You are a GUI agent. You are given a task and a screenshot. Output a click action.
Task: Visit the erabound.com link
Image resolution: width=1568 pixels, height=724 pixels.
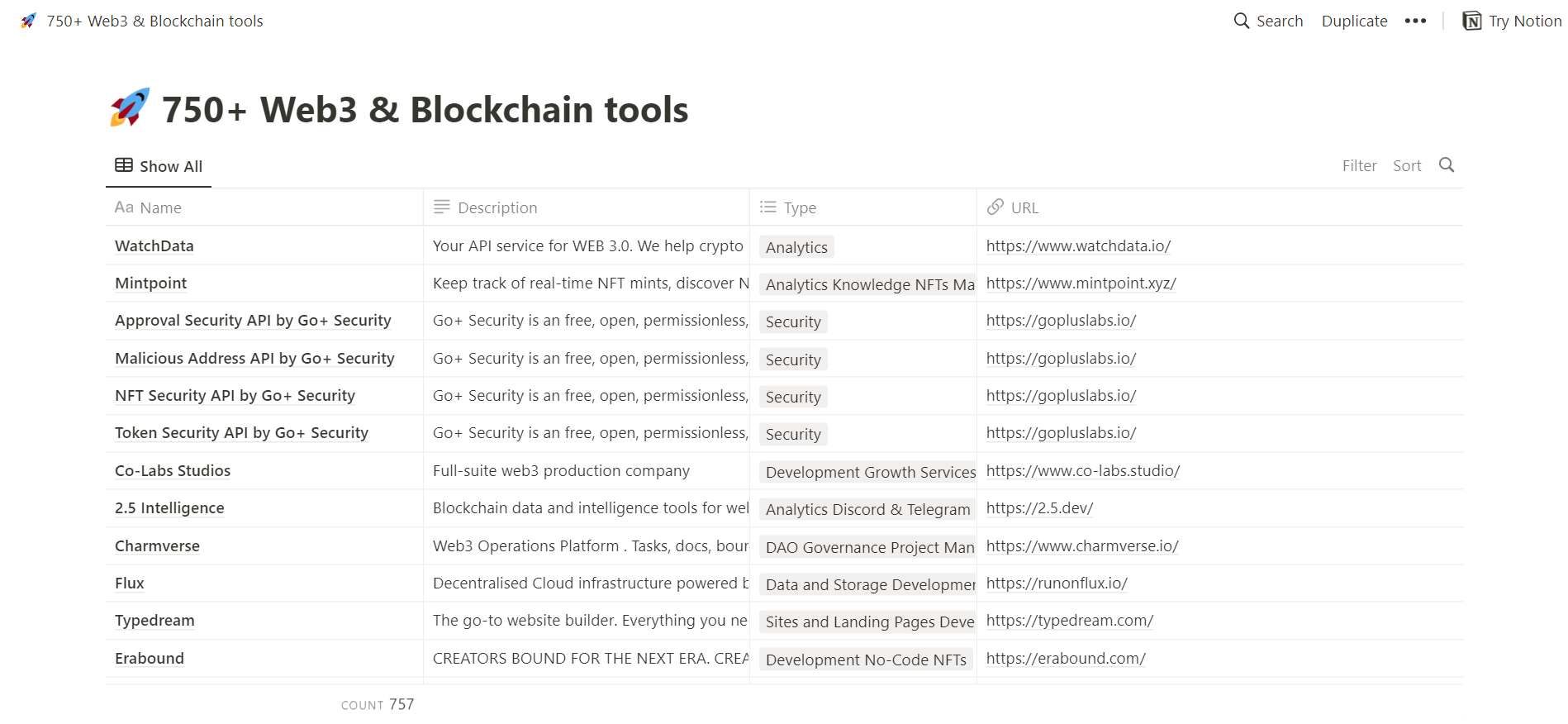[1066, 659]
